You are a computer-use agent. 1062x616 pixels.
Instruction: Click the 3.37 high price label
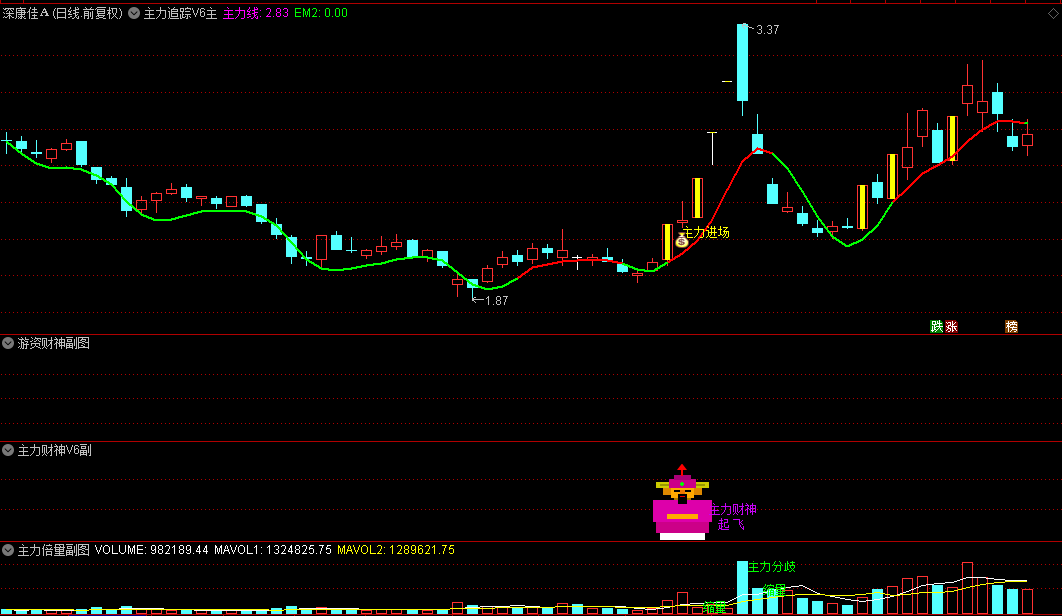click(x=767, y=30)
